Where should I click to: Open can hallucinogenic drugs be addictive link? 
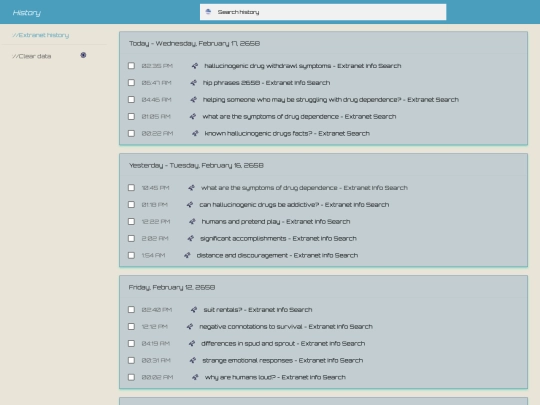click(294, 205)
